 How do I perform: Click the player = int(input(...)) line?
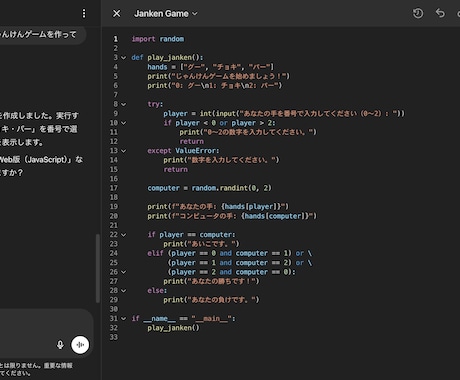point(284,114)
